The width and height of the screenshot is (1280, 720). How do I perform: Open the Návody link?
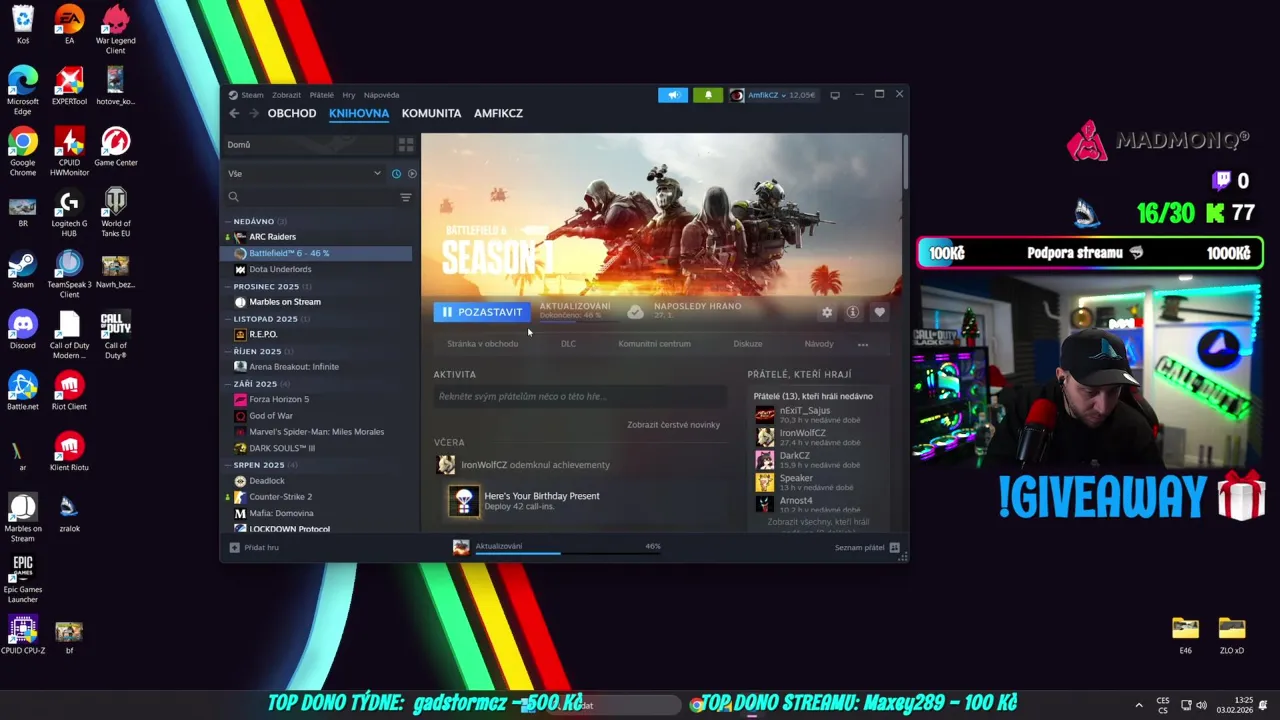819,344
